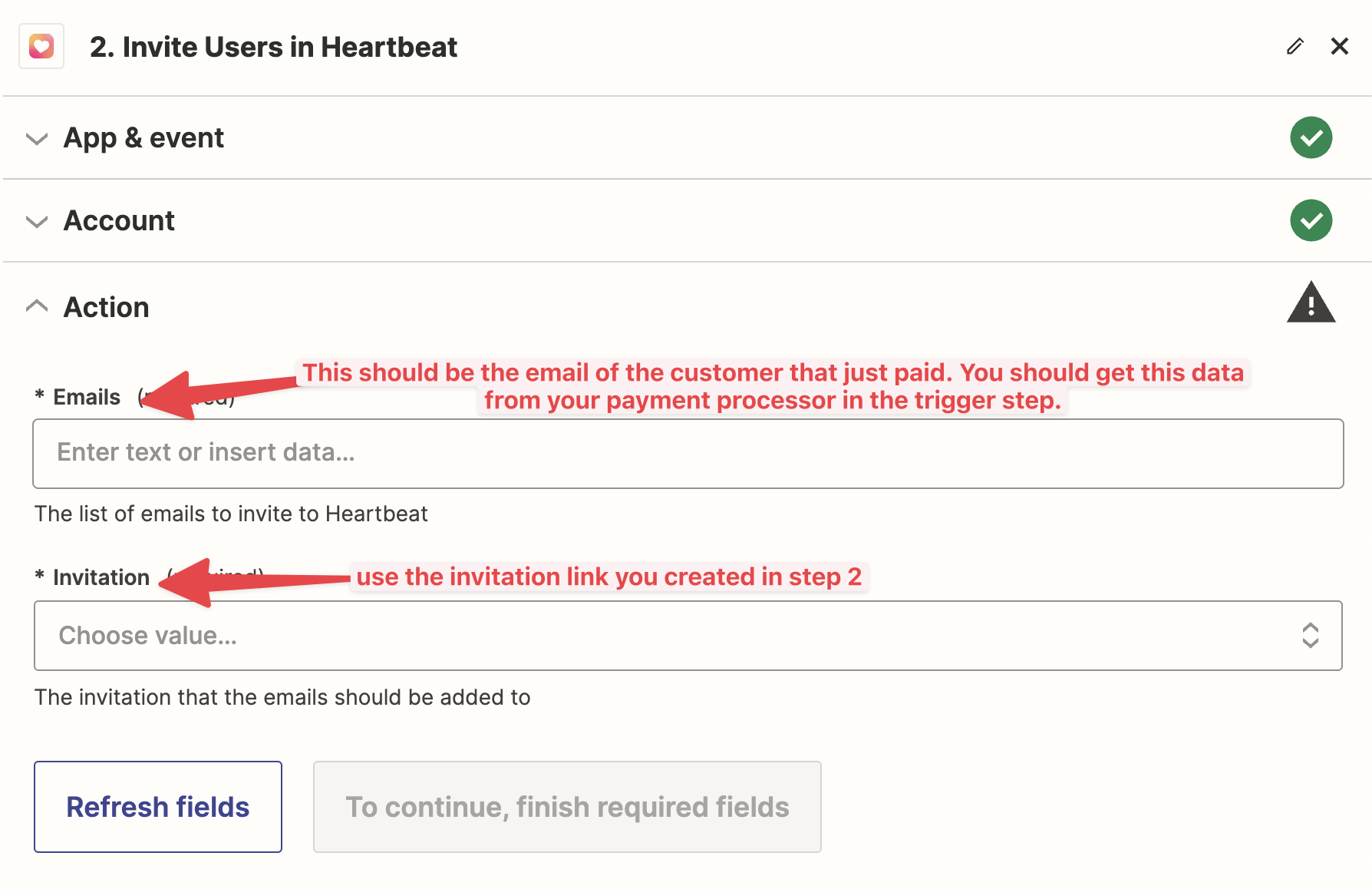Click the finish required fields button

(567, 807)
